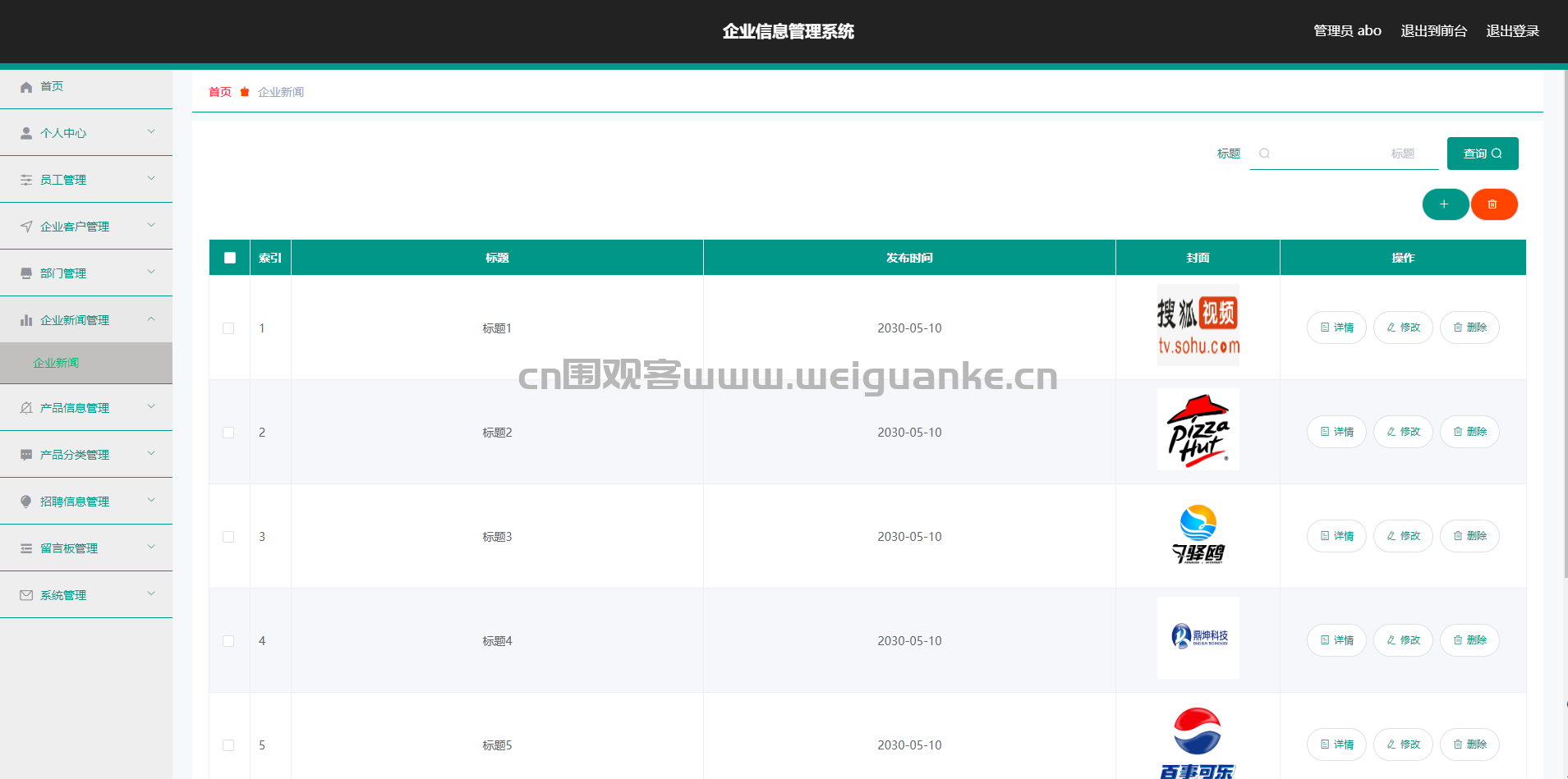This screenshot has width=1568, height=779.
Task: Open the 个人中心 menu
Action: pos(86,133)
